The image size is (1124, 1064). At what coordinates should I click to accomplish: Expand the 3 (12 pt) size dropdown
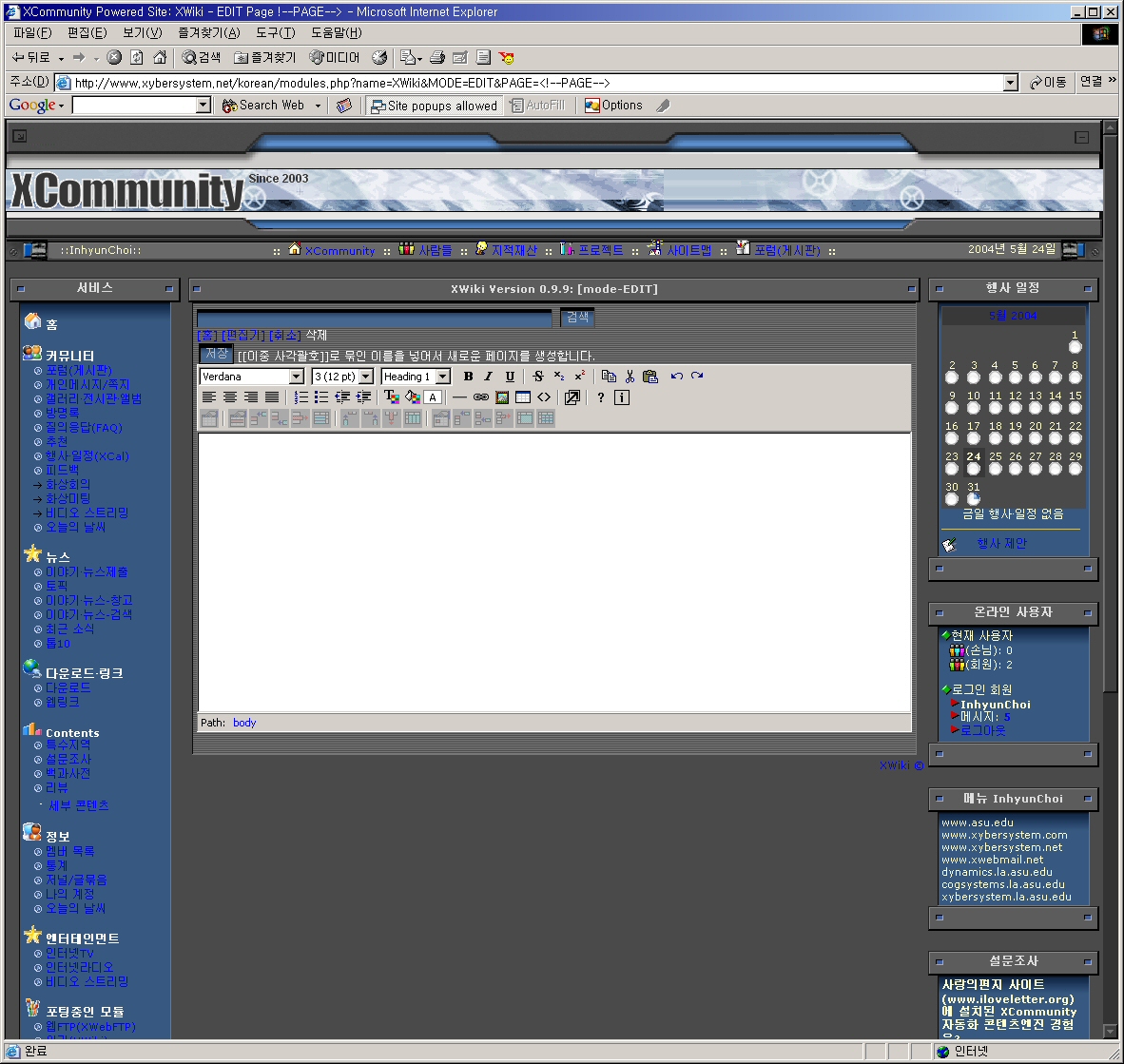tap(366, 377)
